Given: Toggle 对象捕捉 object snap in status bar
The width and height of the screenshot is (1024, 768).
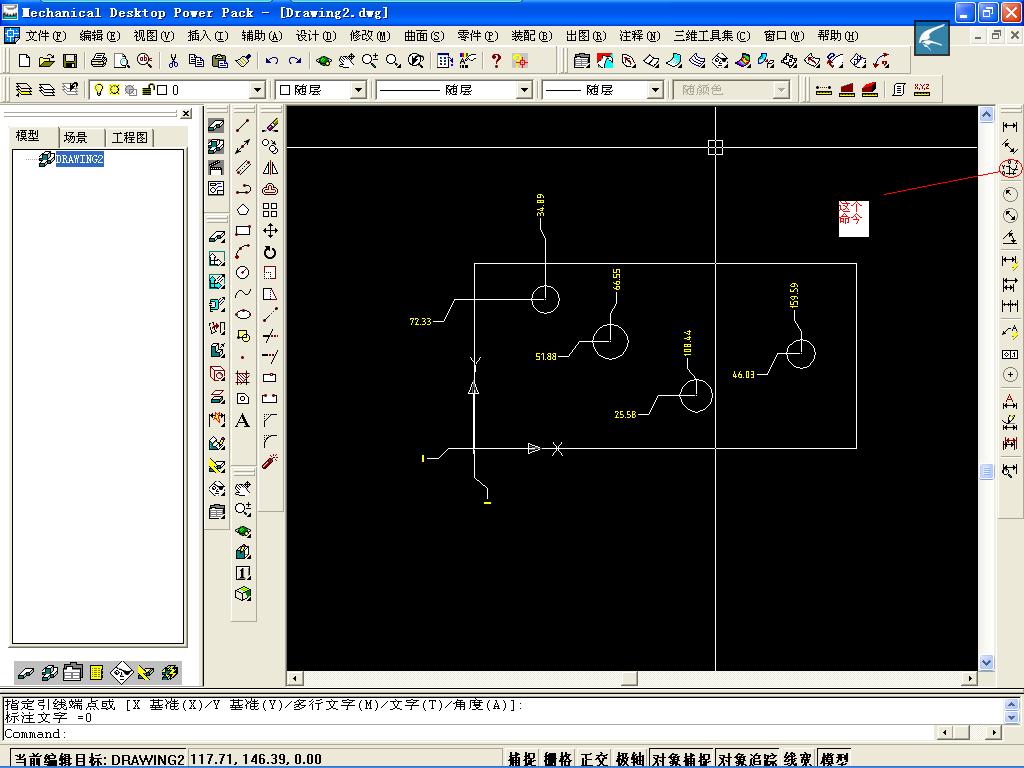Looking at the screenshot, I should pos(681,759).
